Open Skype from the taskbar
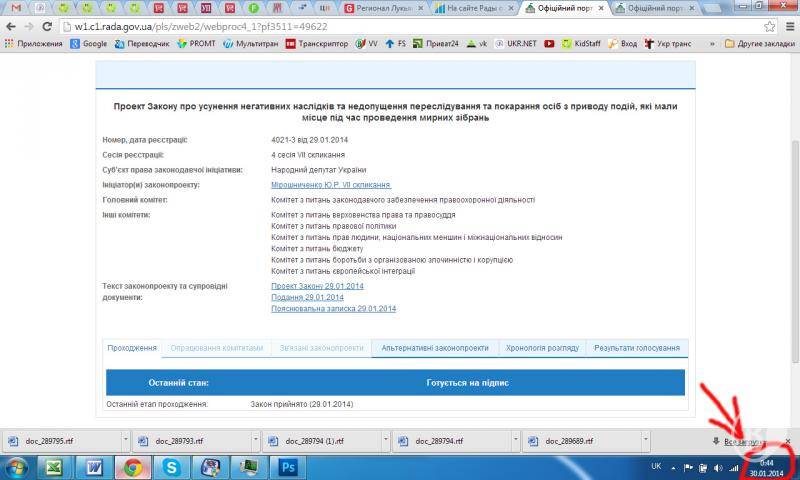The image size is (800, 480). click(x=172, y=467)
